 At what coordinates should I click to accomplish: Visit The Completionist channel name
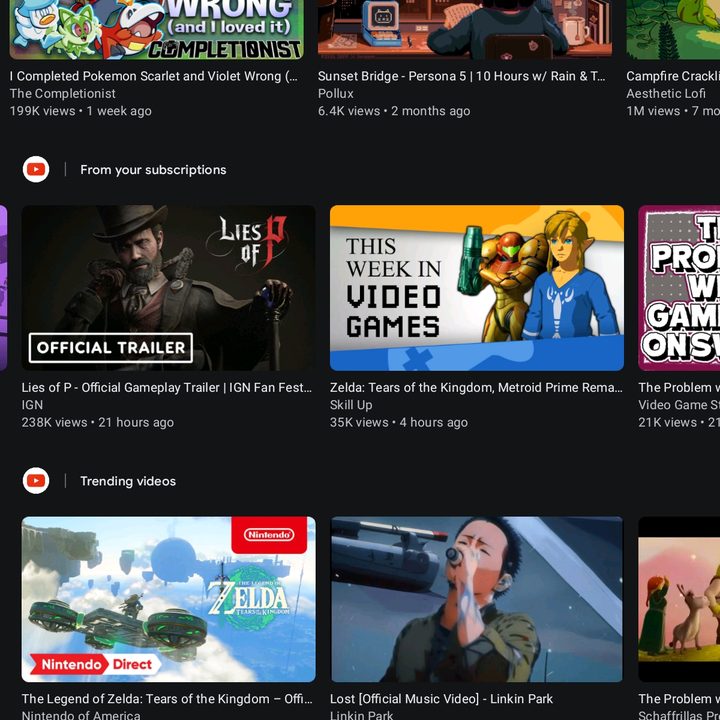tap(63, 94)
